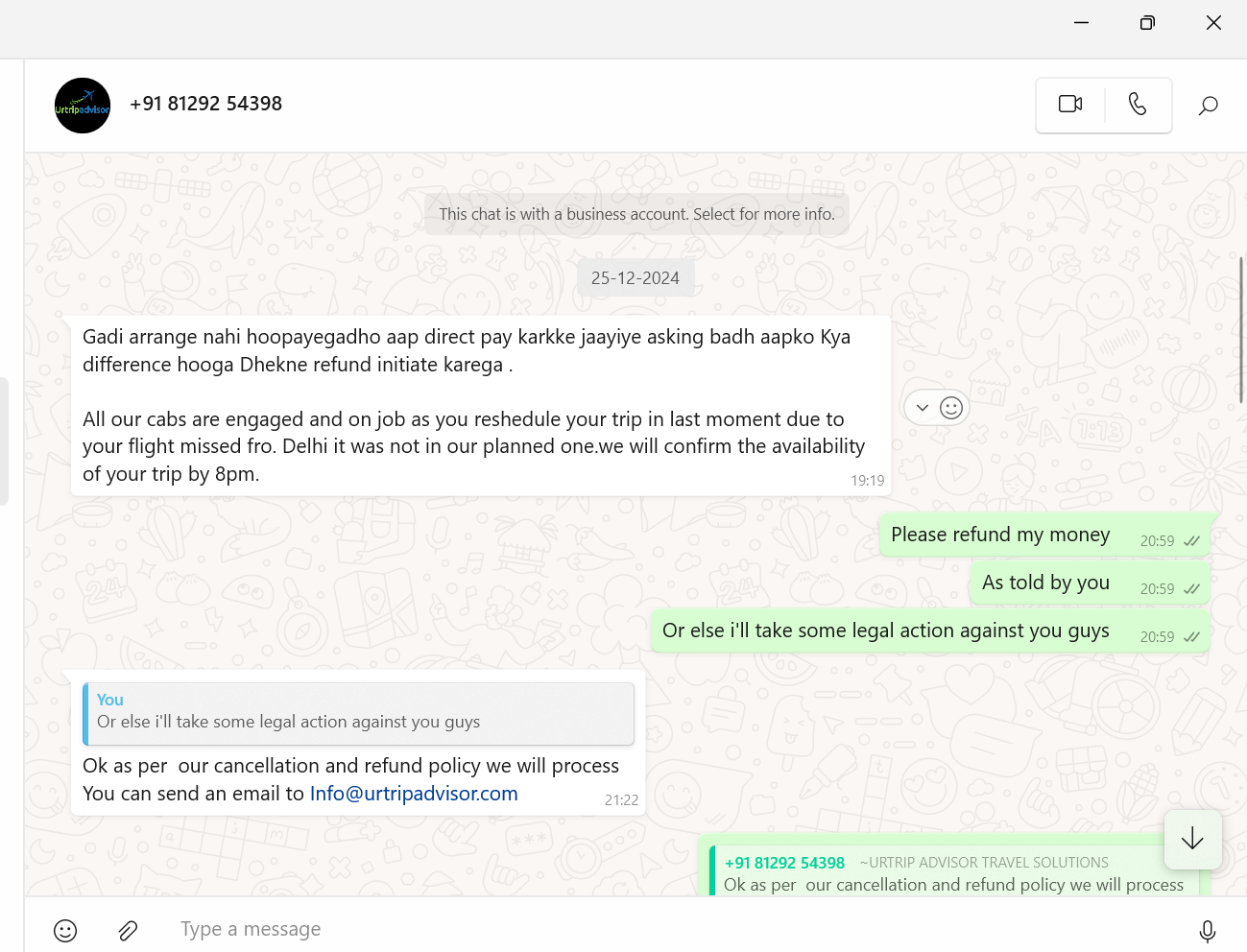Start a video call with the contact

tap(1069, 105)
